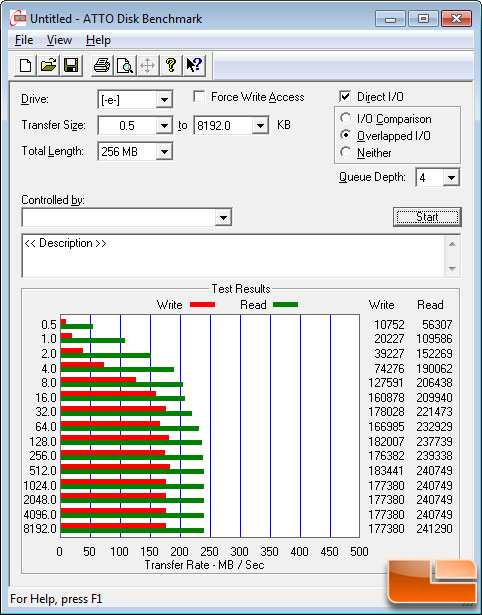The width and height of the screenshot is (482, 615).
Task: Click the Write value 10752
Action: 389,324
